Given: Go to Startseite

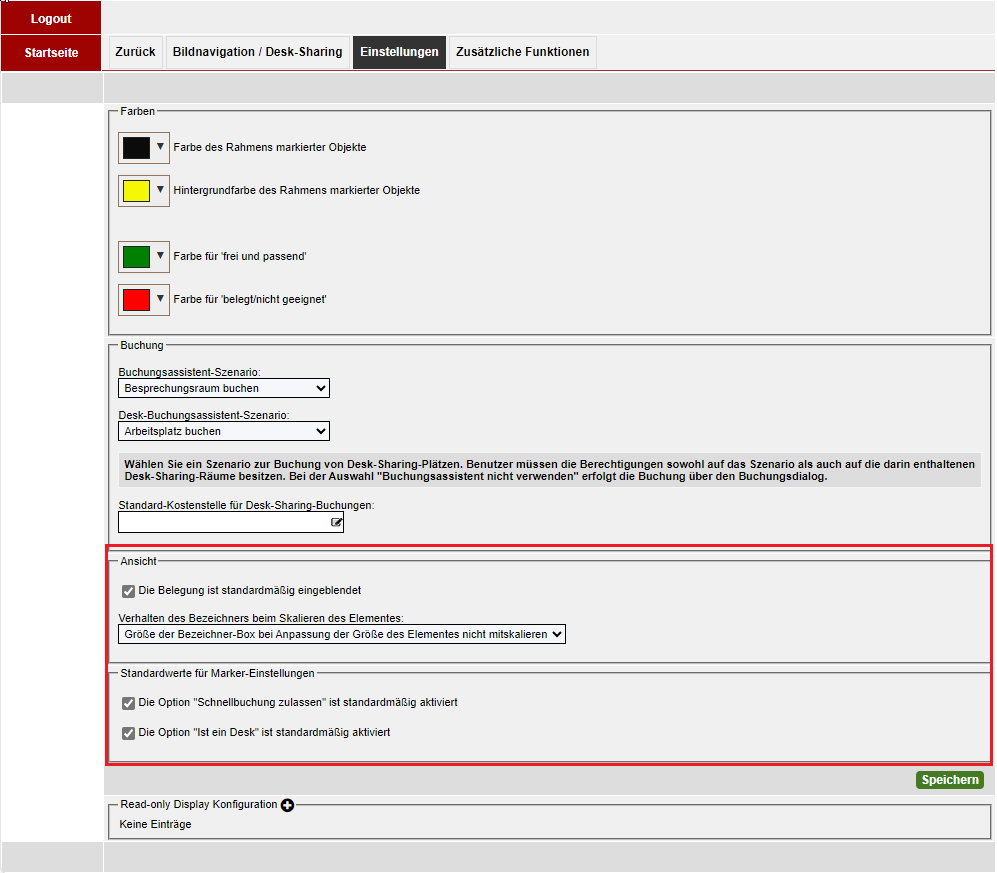Looking at the screenshot, I should [51, 53].
